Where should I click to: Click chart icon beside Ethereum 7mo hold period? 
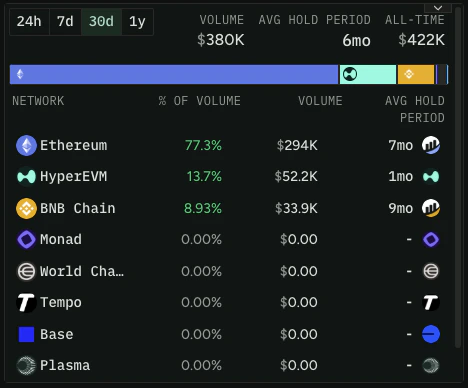431,145
